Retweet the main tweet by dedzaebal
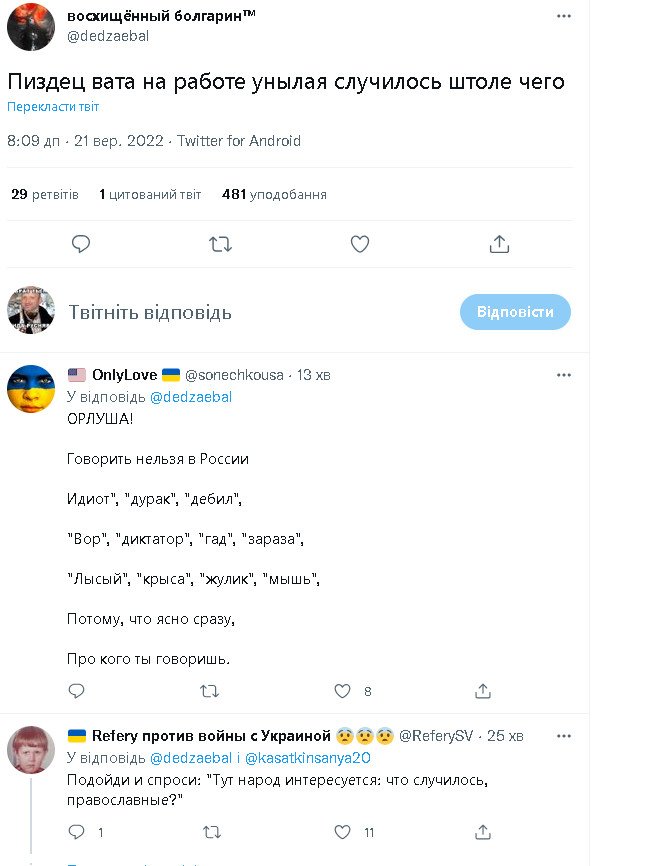The height and width of the screenshot is (866, 650). tap(220, 244)
